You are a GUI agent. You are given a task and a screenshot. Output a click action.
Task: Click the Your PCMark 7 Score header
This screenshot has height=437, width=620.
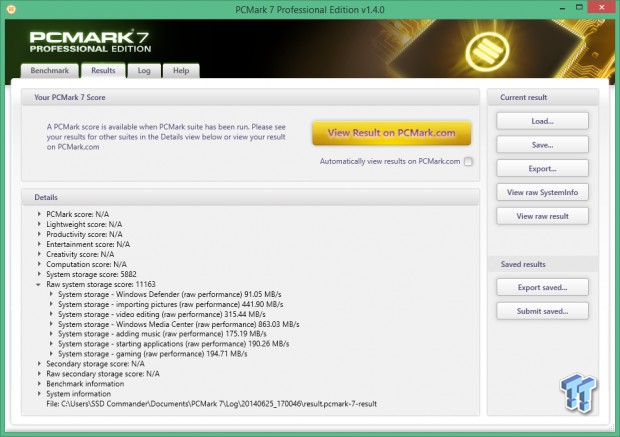(x=250, y=97)
